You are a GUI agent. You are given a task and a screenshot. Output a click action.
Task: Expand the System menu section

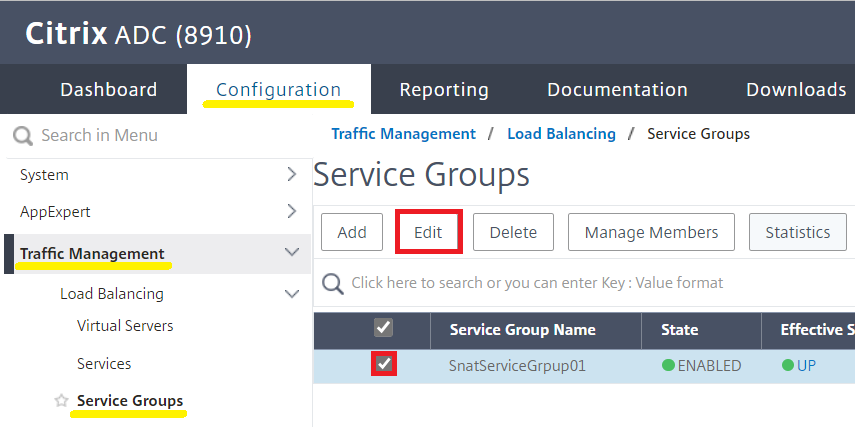(292, 175)
